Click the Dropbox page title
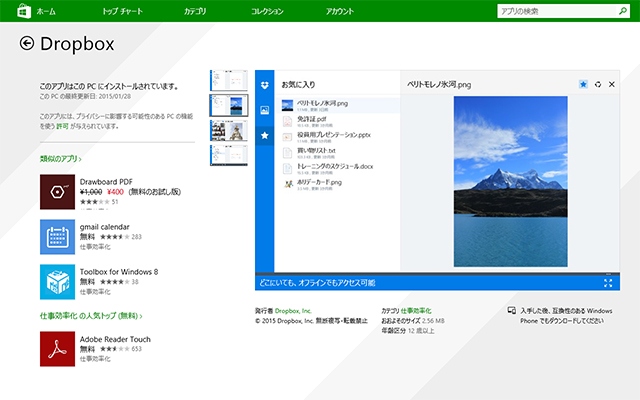The width and height of the screenshot is (640, 400). [77, 44]
